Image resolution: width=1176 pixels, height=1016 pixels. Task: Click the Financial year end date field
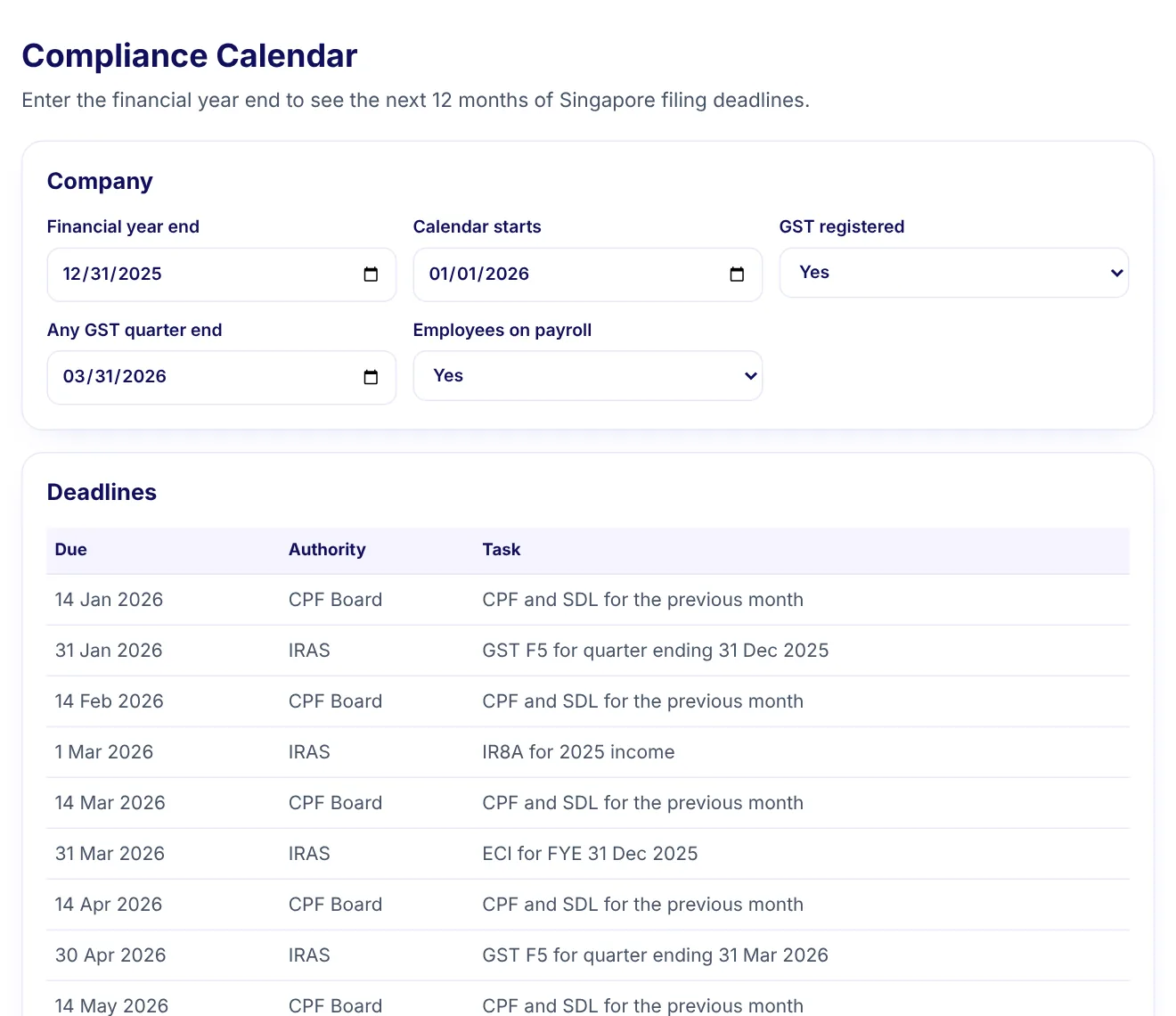(x=221, y=274)
